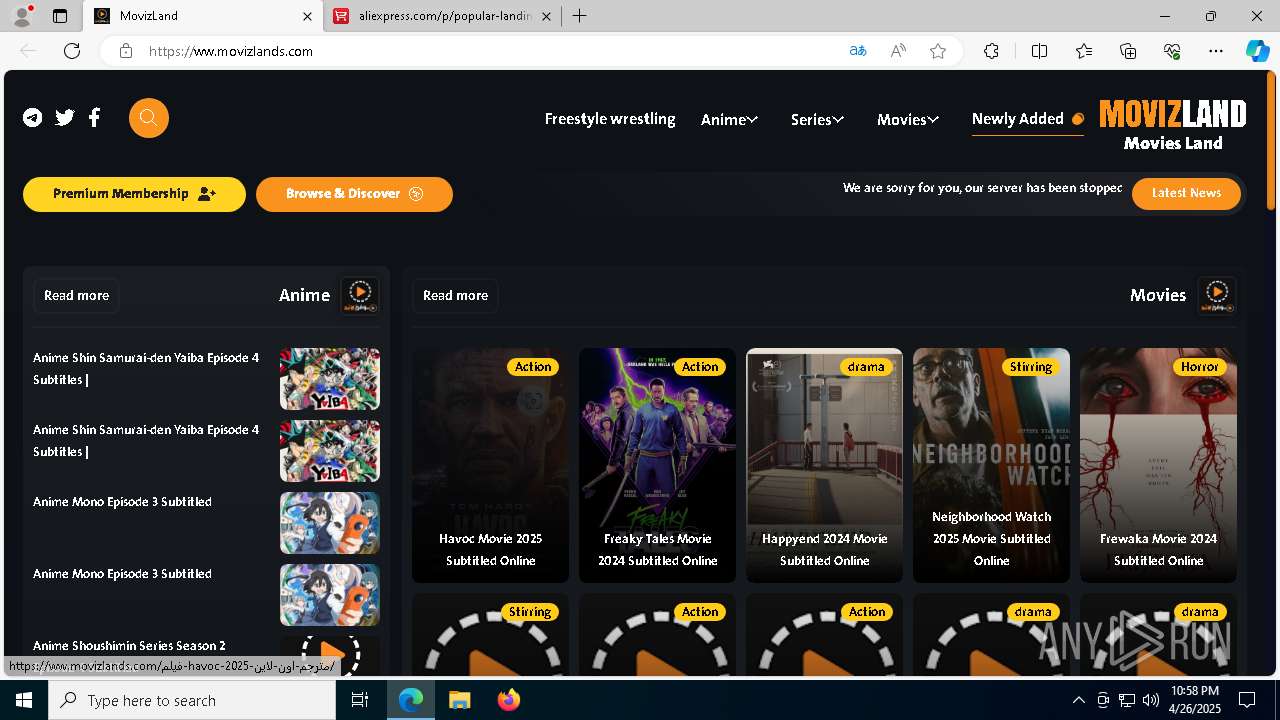
Task: Open the Read aloud icon
Action: click(x=898, y=51)
